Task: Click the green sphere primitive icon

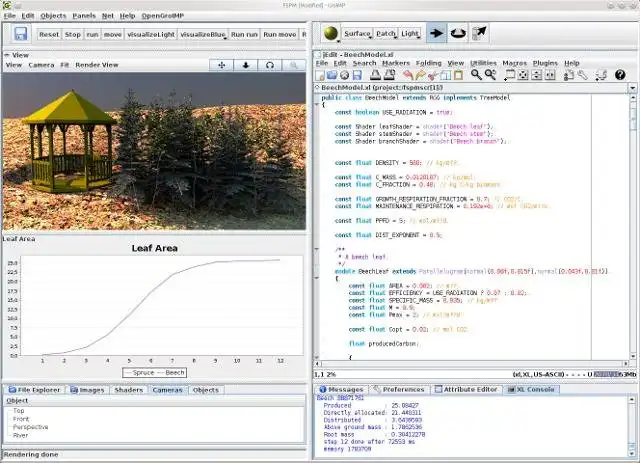Action: pos(331,33)
